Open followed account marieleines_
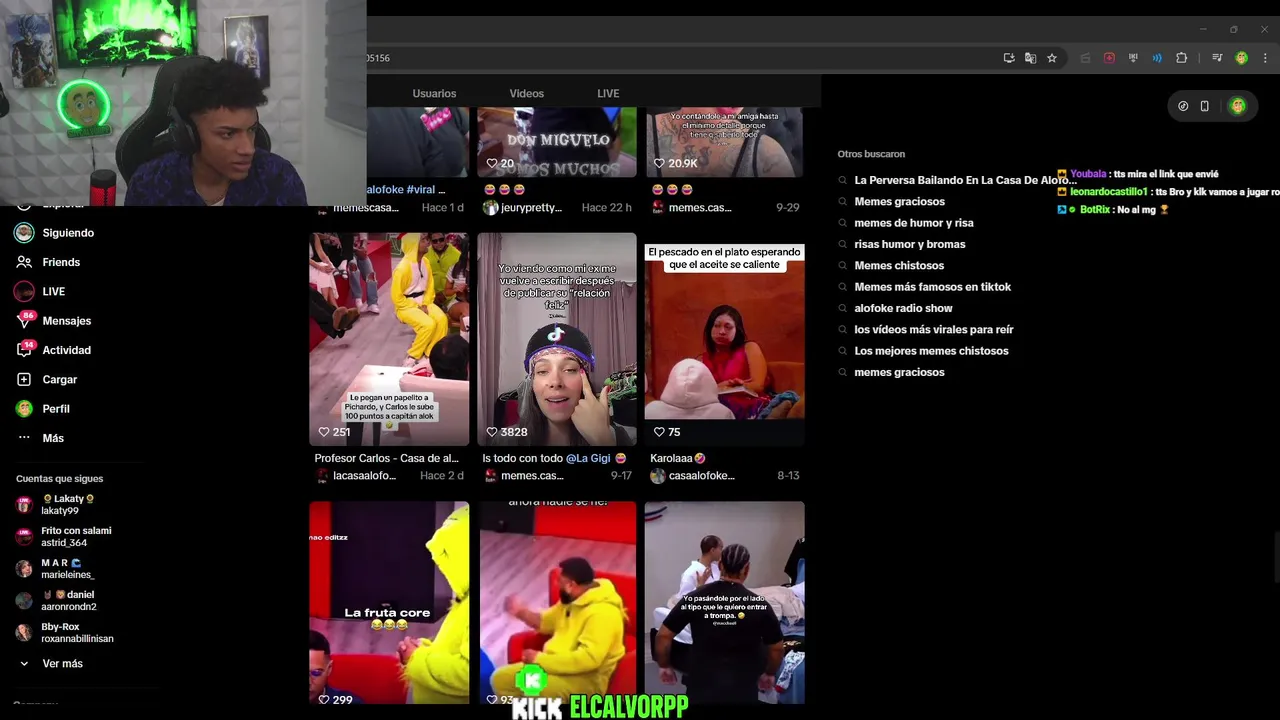Image resolution: width=1280 pixels, height=720 pixels. (x=56, y=569)
